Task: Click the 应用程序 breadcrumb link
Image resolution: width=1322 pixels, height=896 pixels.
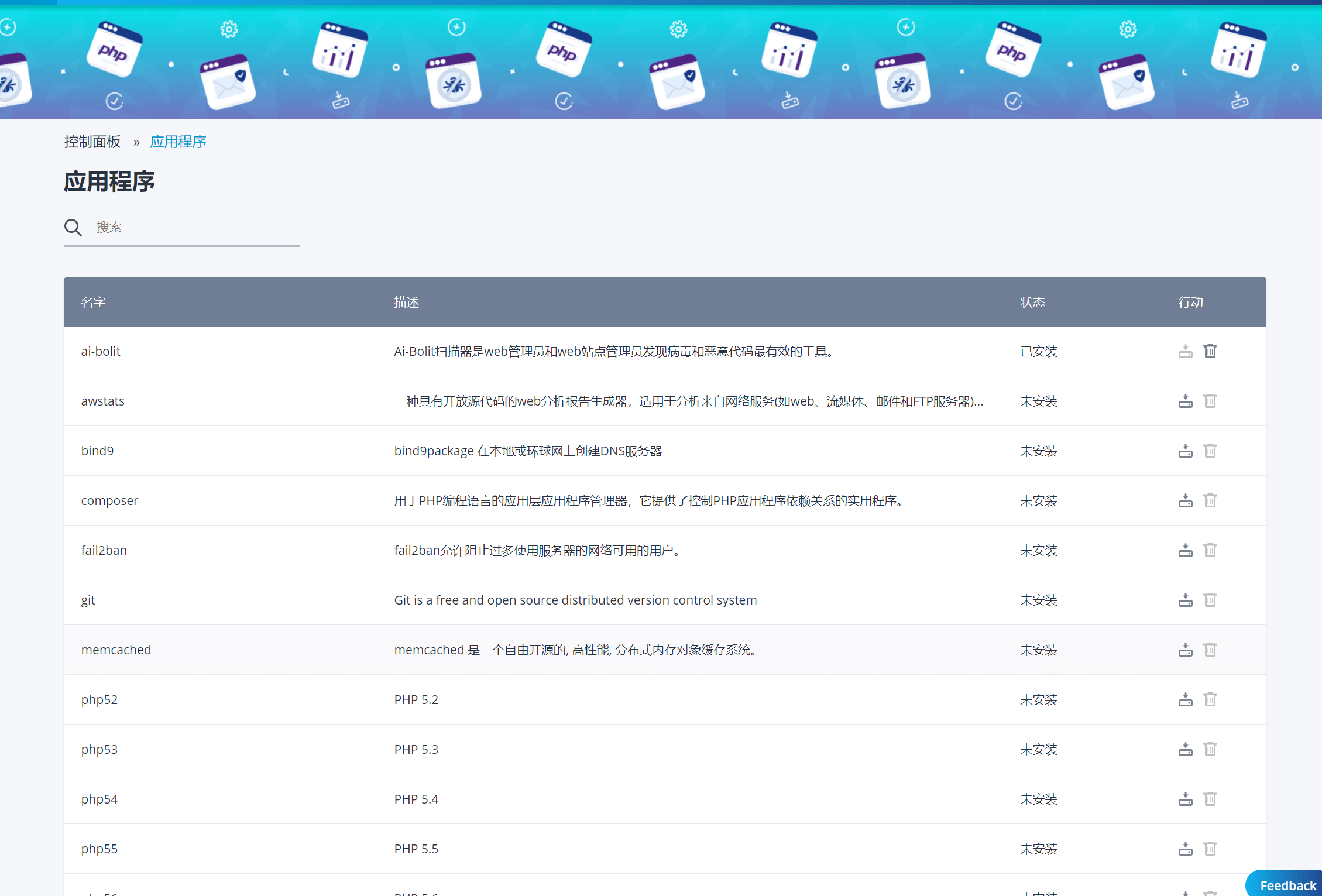Action: coord(178,142)
